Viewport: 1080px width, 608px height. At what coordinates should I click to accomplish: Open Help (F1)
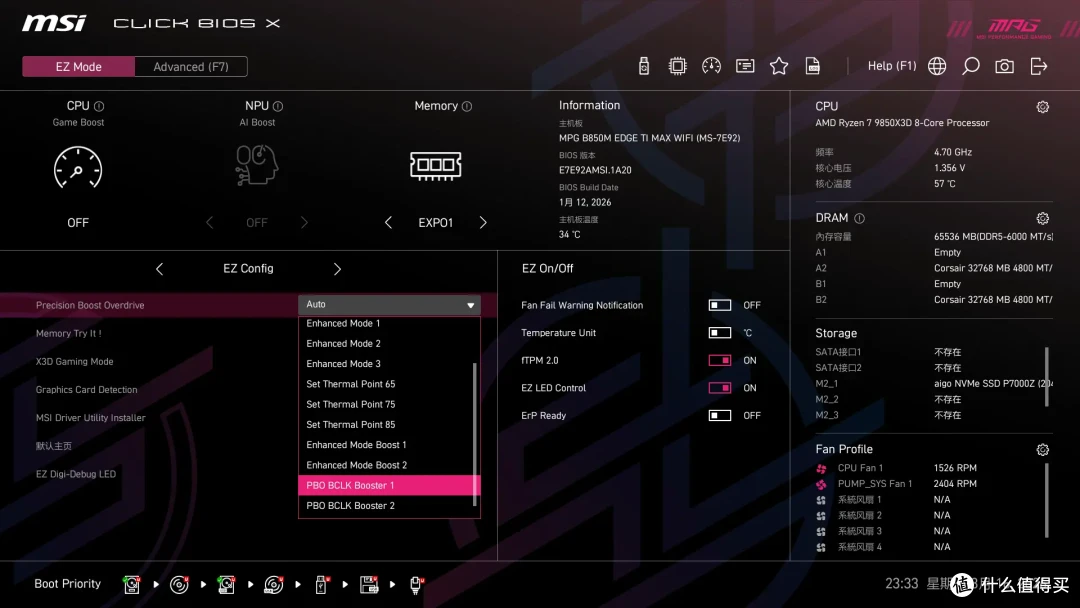pos(892,66)
